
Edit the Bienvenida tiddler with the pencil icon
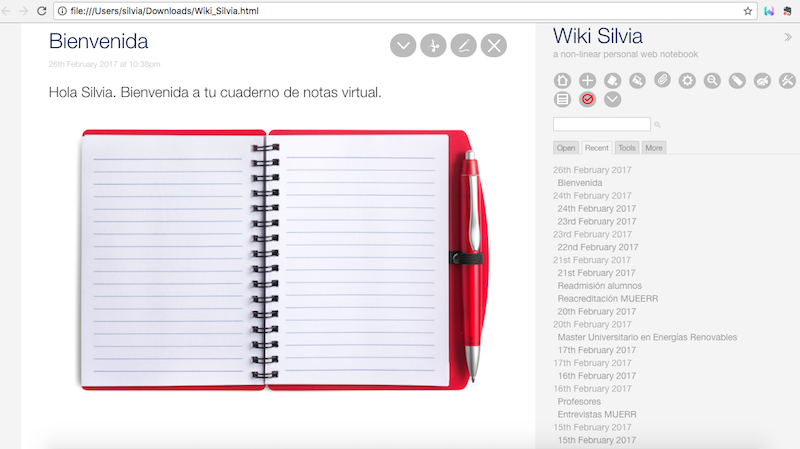(x=463, y=45)
